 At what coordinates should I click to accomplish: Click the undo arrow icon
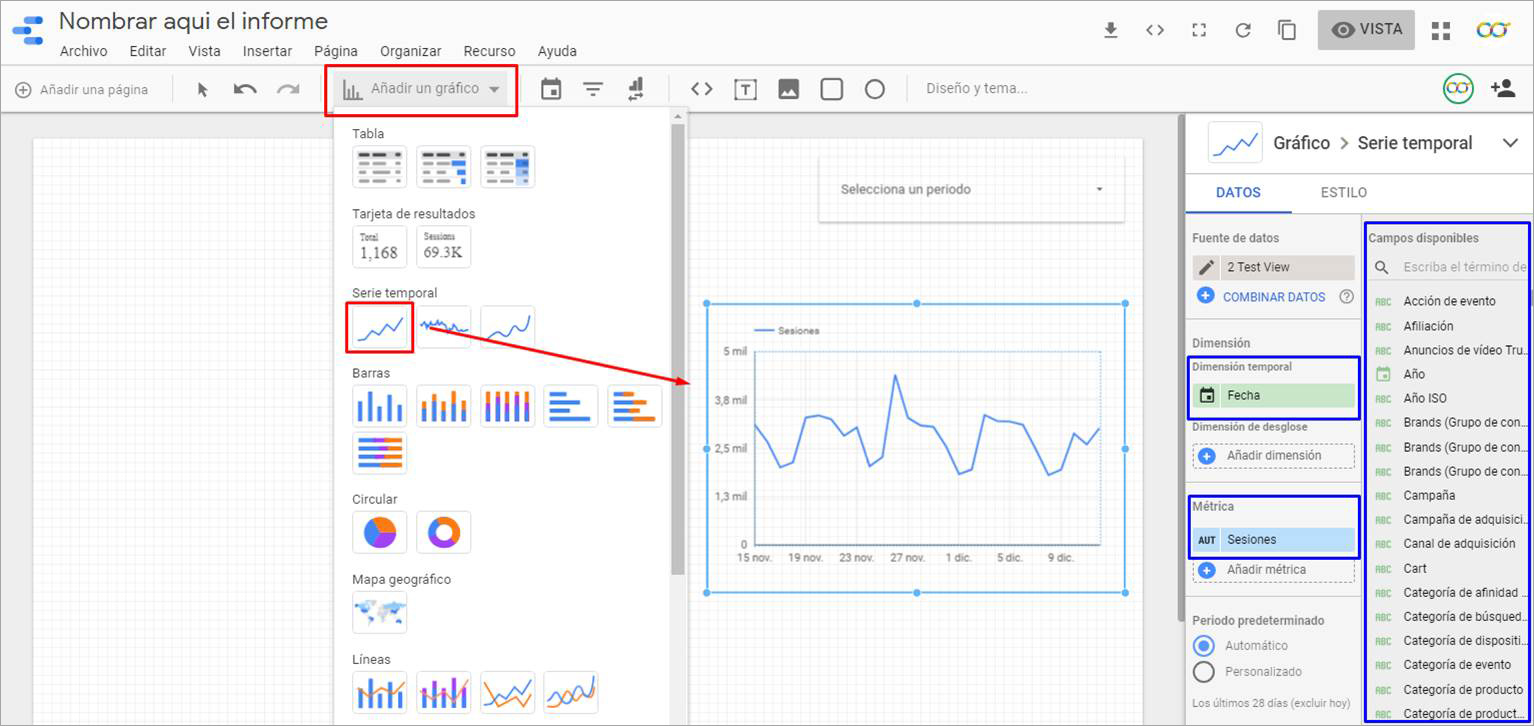point(245,89)
